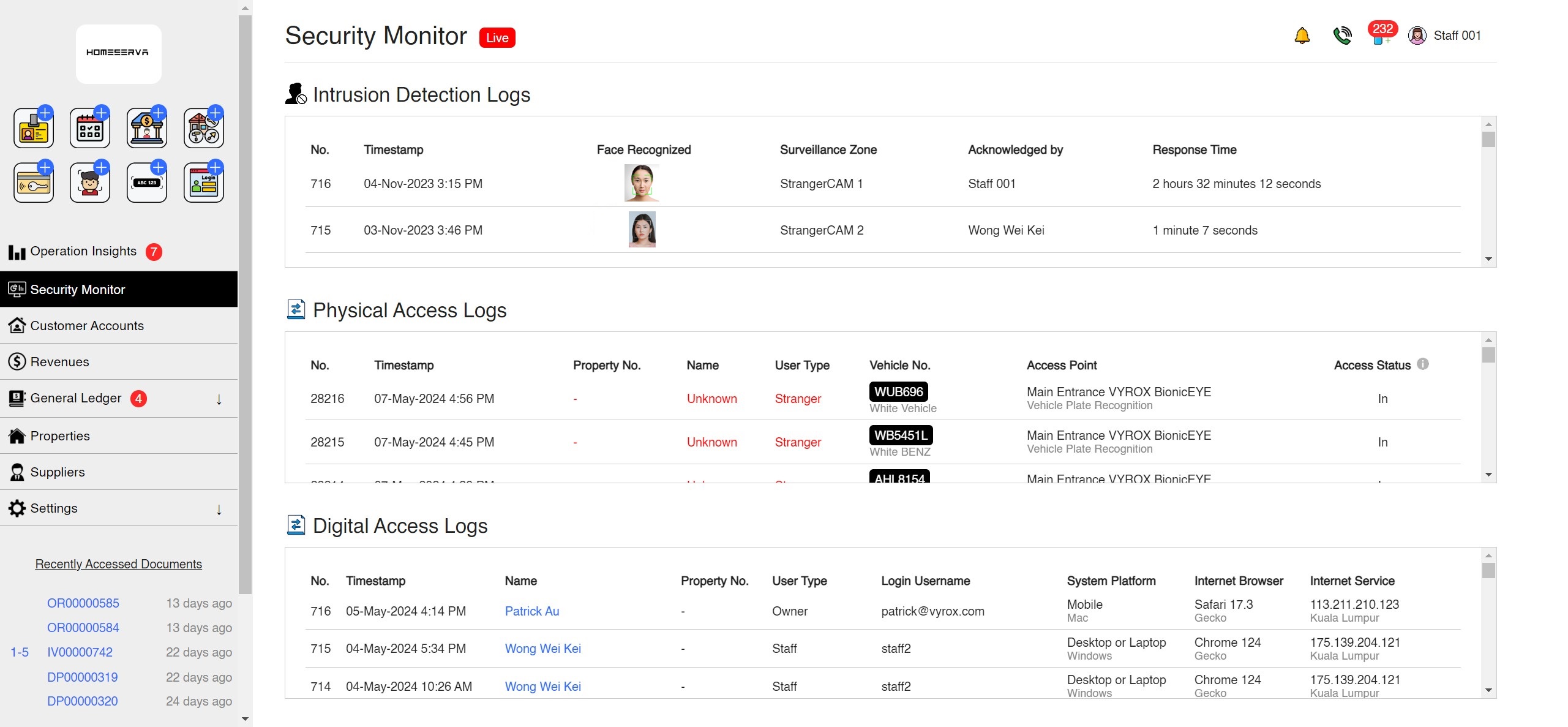Open Operation Insights in the sidebar
Viewport: 1568px width, 727px height.
click(x=83, y=251)
